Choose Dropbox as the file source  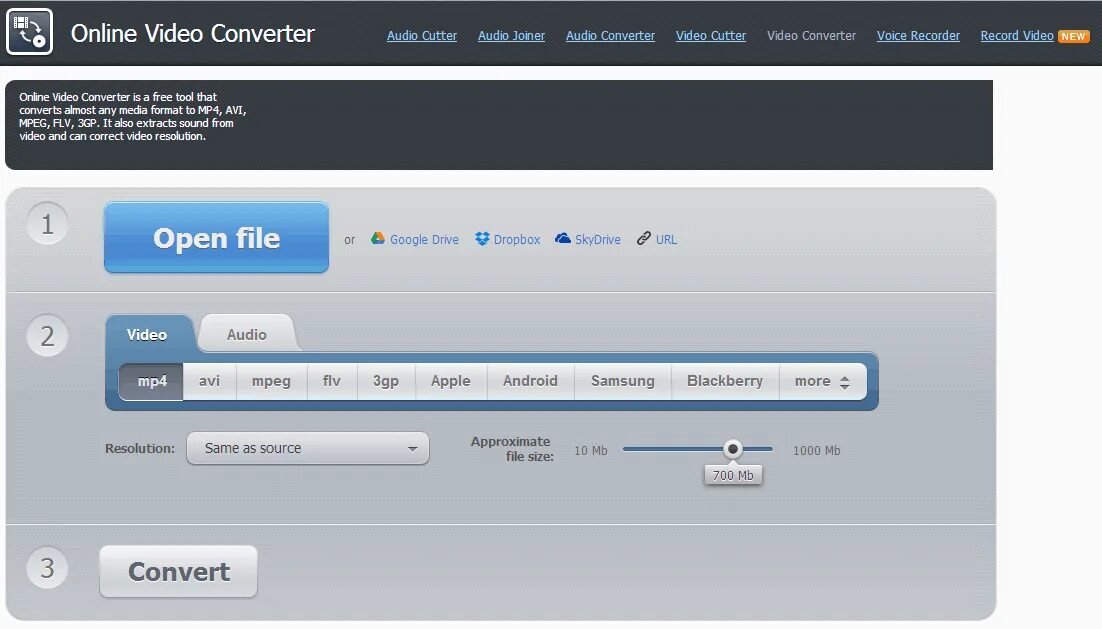click(x=517, y=240)
